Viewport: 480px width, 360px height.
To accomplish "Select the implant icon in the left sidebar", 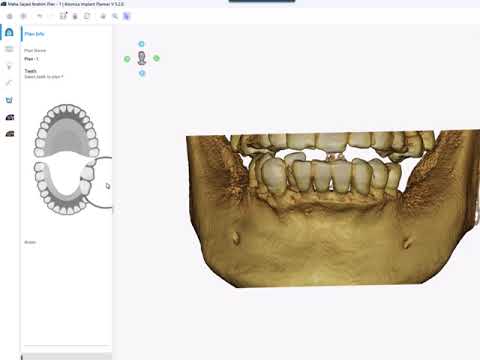I will (x=9, y=67).
